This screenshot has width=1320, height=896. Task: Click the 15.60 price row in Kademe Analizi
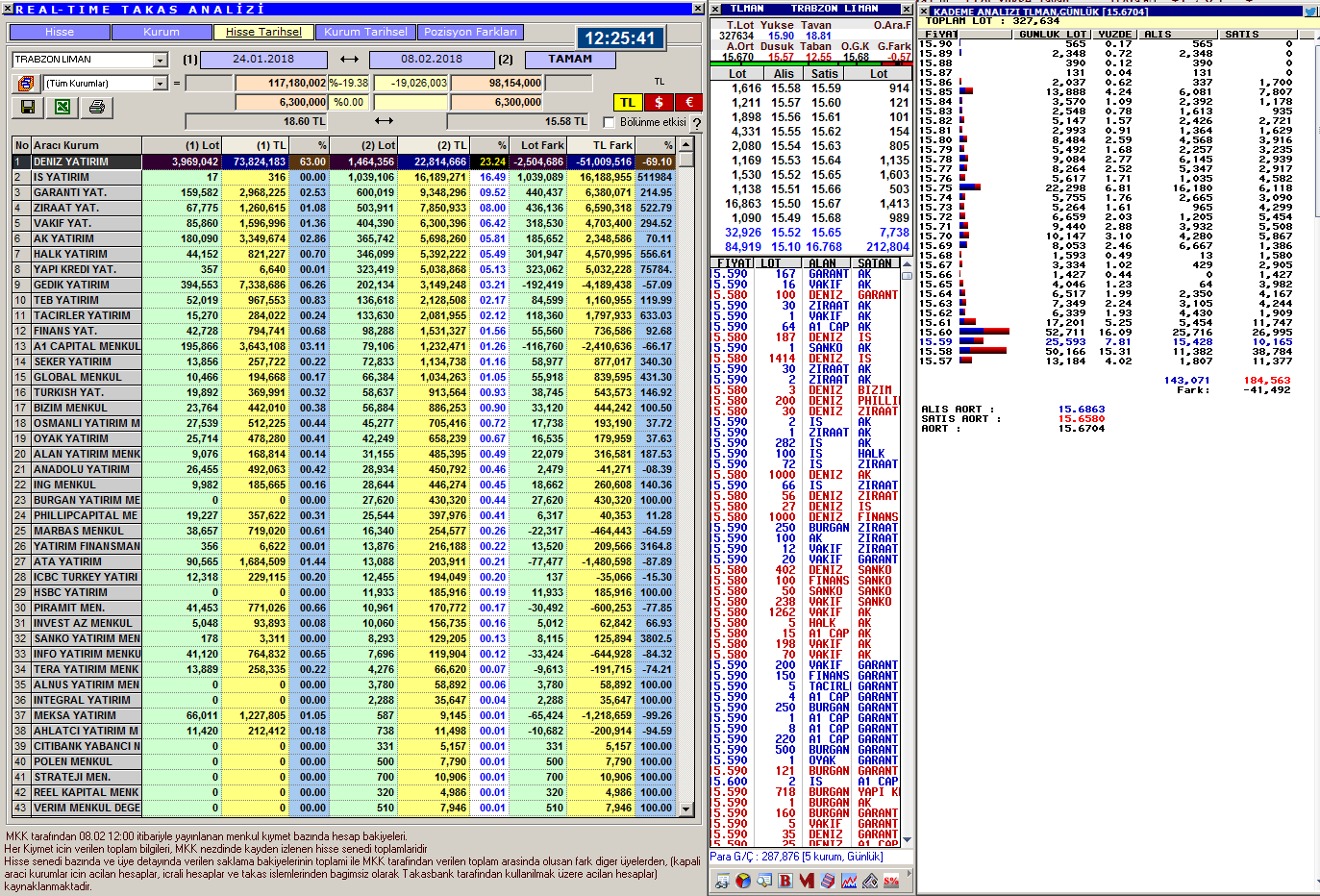click(x=1107, y=332)
